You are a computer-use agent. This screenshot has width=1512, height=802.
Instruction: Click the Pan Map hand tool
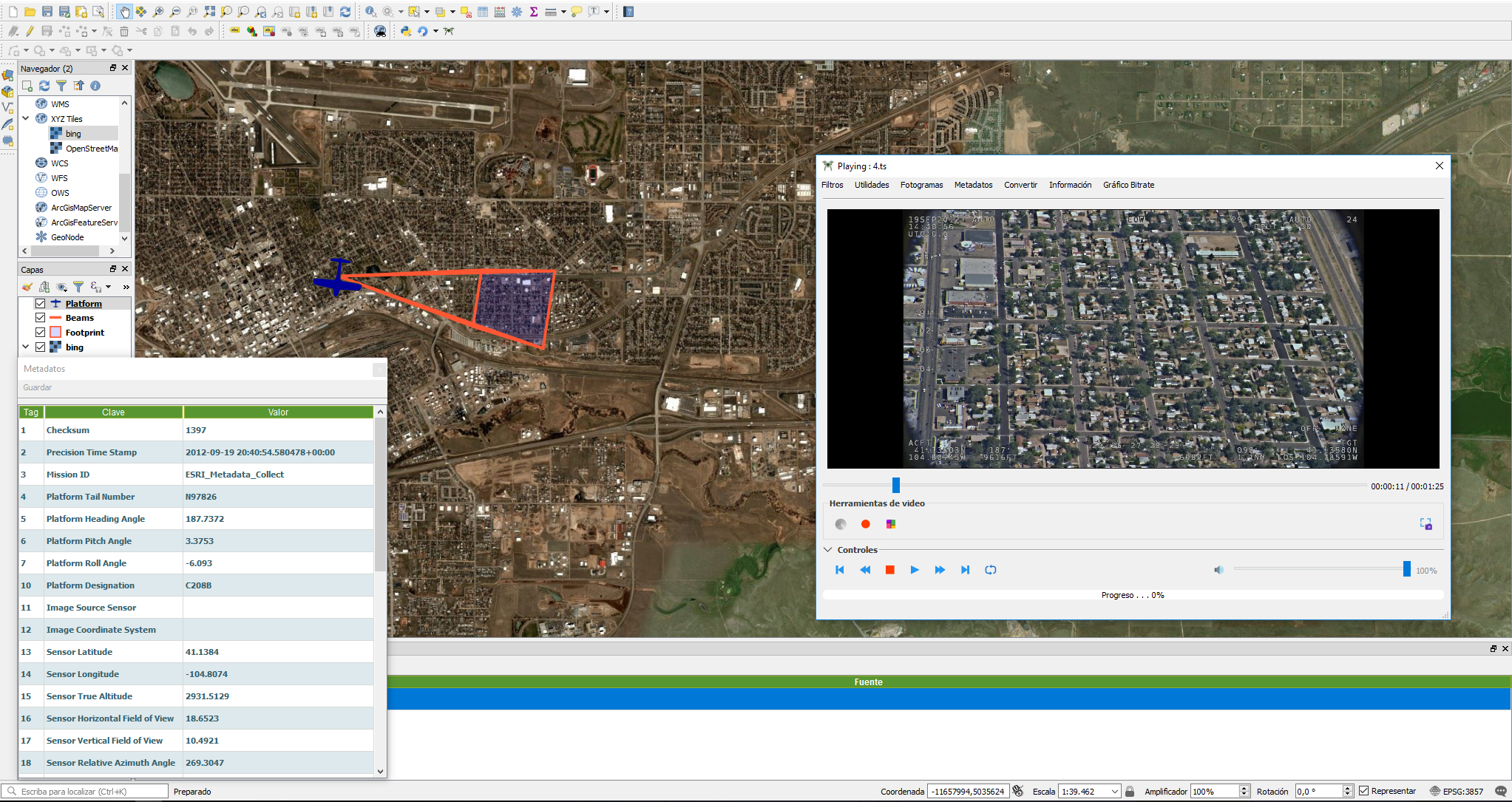124,12
